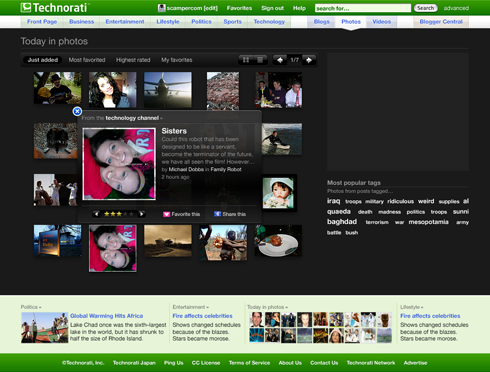The height and width of the screenshot is (372, 490).
Task: Open the Business tab
Action: (81, 22)
